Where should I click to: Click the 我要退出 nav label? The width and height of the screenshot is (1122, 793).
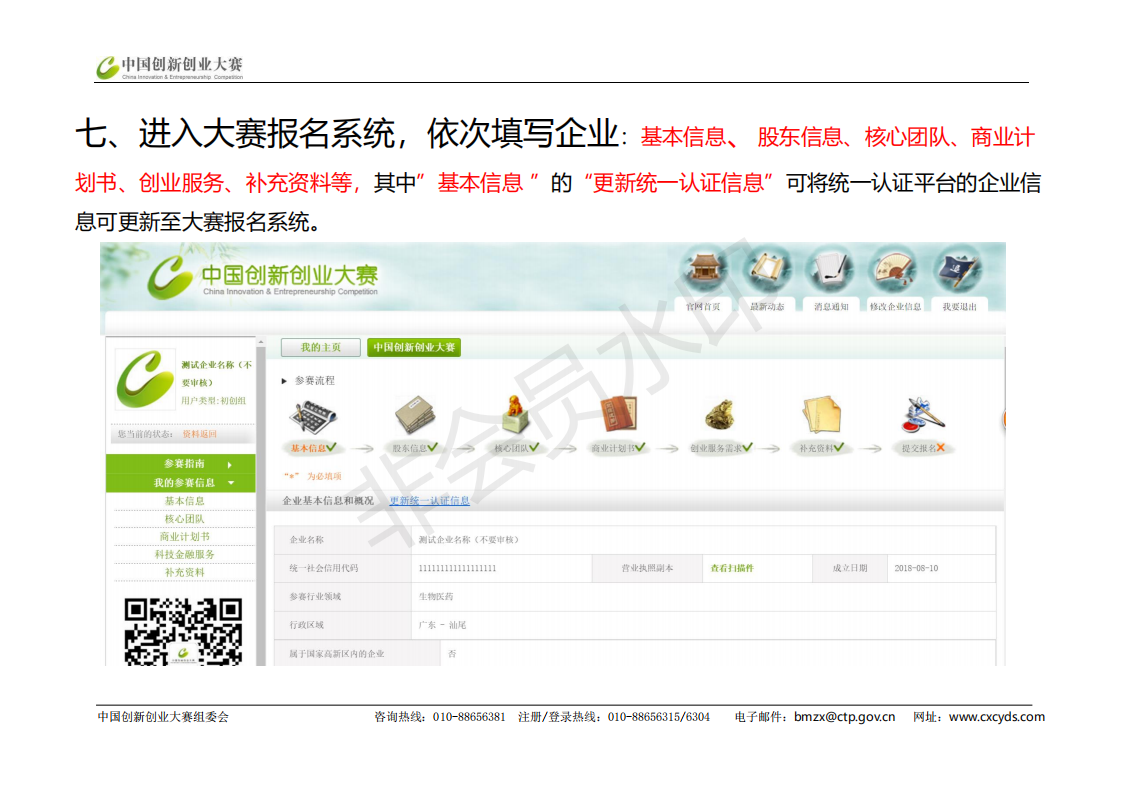click(960, 306)
